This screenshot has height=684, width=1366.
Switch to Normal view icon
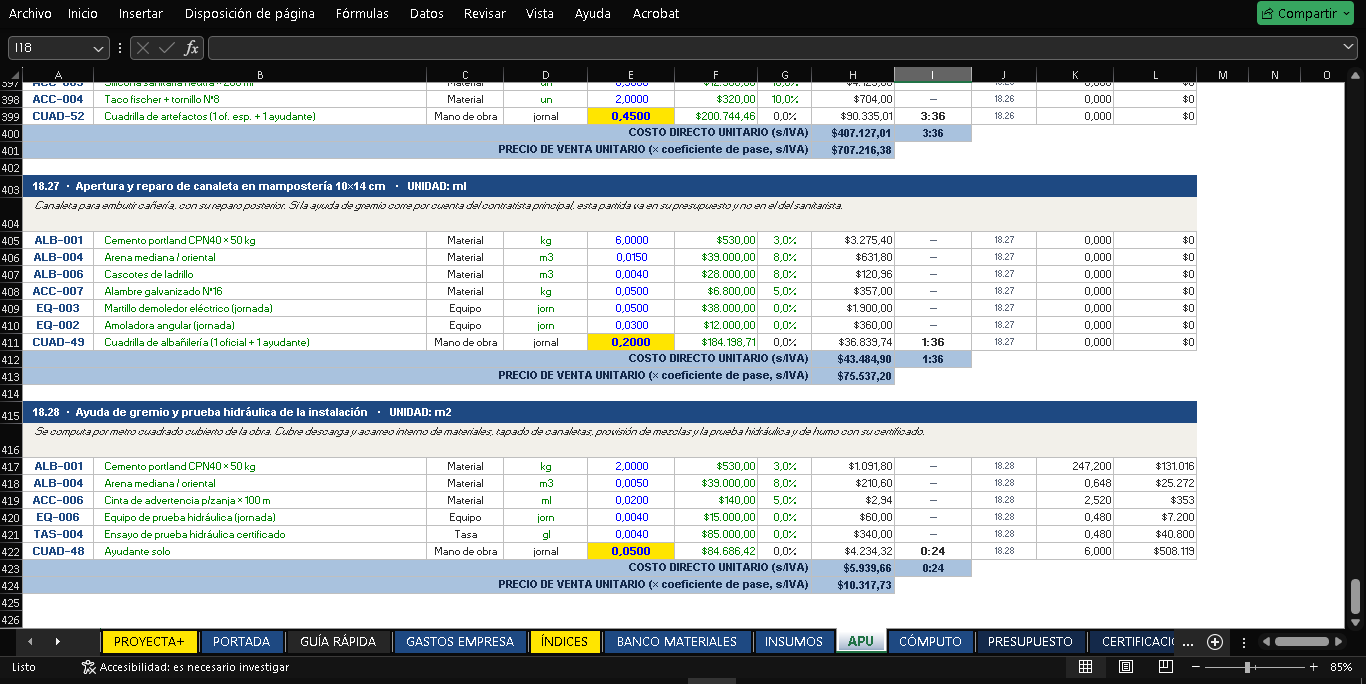point(1086,667)
